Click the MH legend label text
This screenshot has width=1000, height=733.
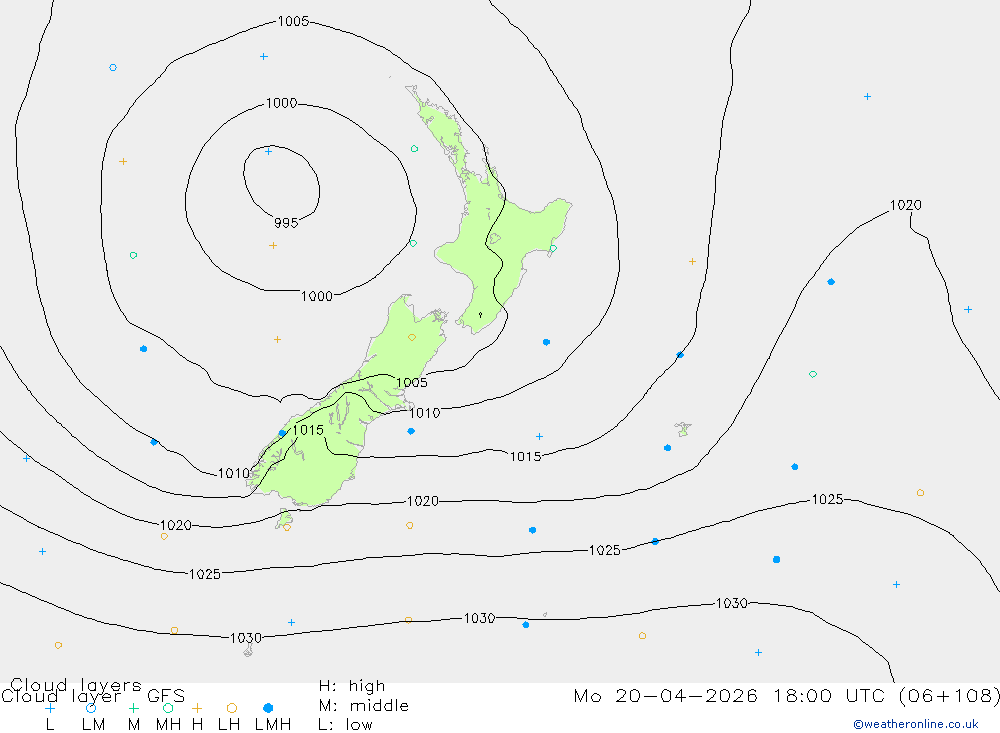(168, 725)
